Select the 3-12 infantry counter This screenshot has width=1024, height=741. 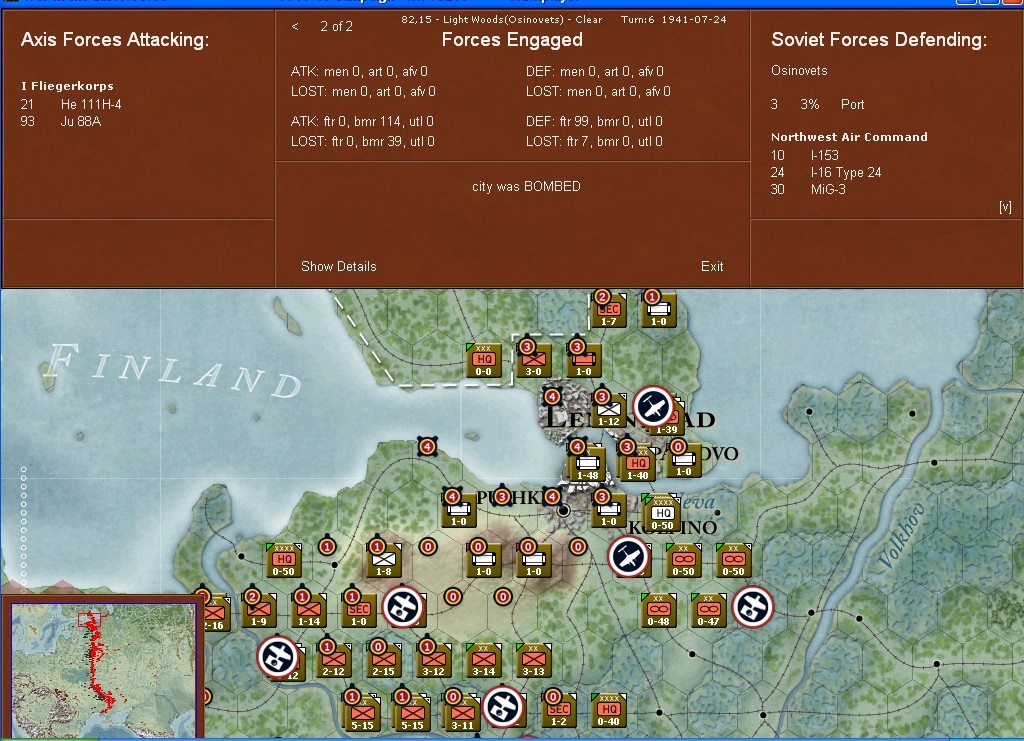[x=434, y=661]
